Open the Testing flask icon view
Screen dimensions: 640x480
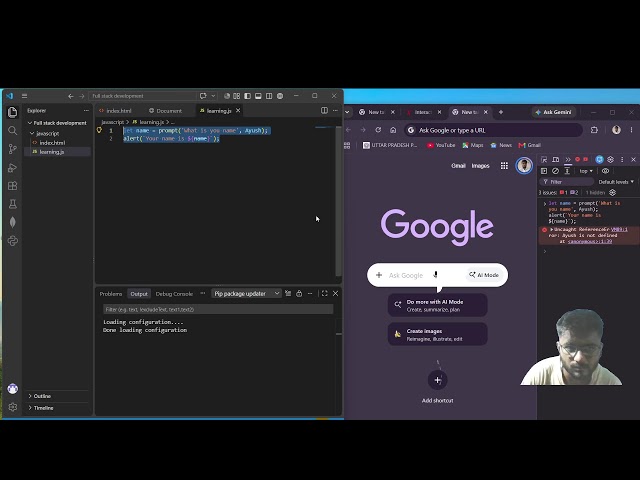[x=13, y=204]
